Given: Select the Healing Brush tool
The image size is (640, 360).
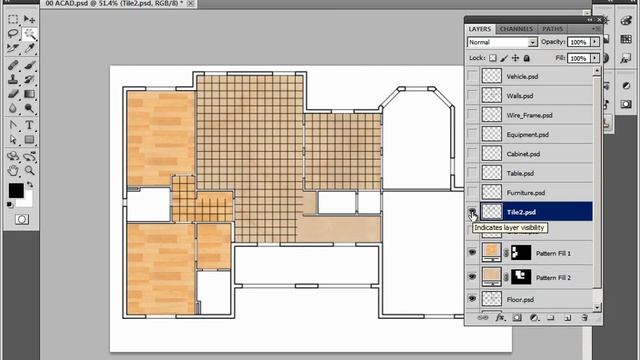Looking at the screenshot, I should pos(13,65).
